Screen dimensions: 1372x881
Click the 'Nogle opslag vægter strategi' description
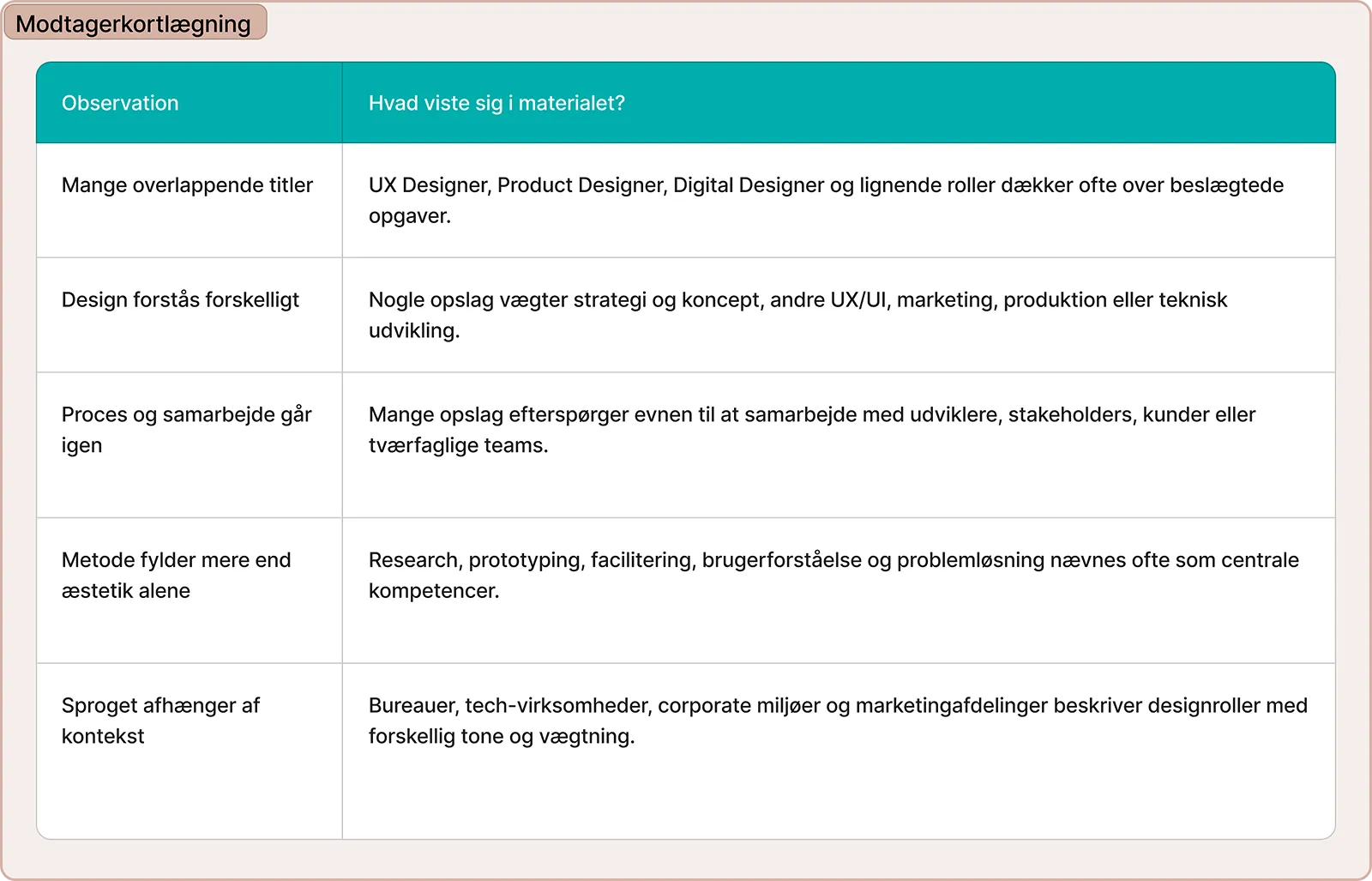tap(797, 315)
